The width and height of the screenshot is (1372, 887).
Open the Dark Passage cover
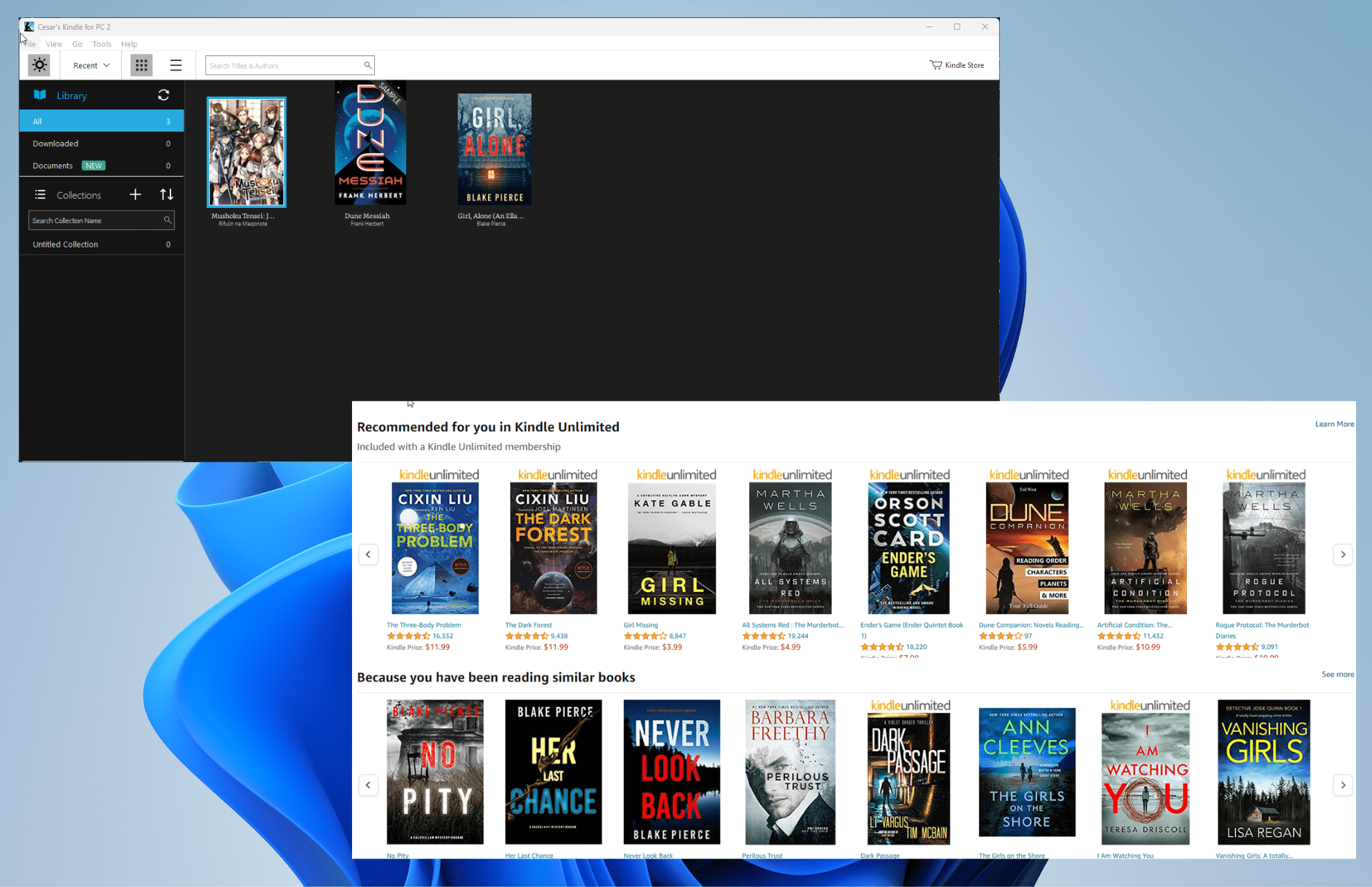pos(909,779)
